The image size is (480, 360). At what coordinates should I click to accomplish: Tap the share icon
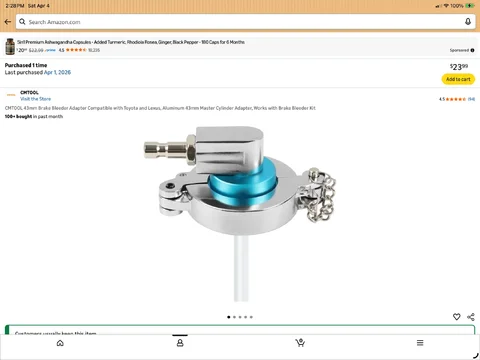tap(471, 317)
